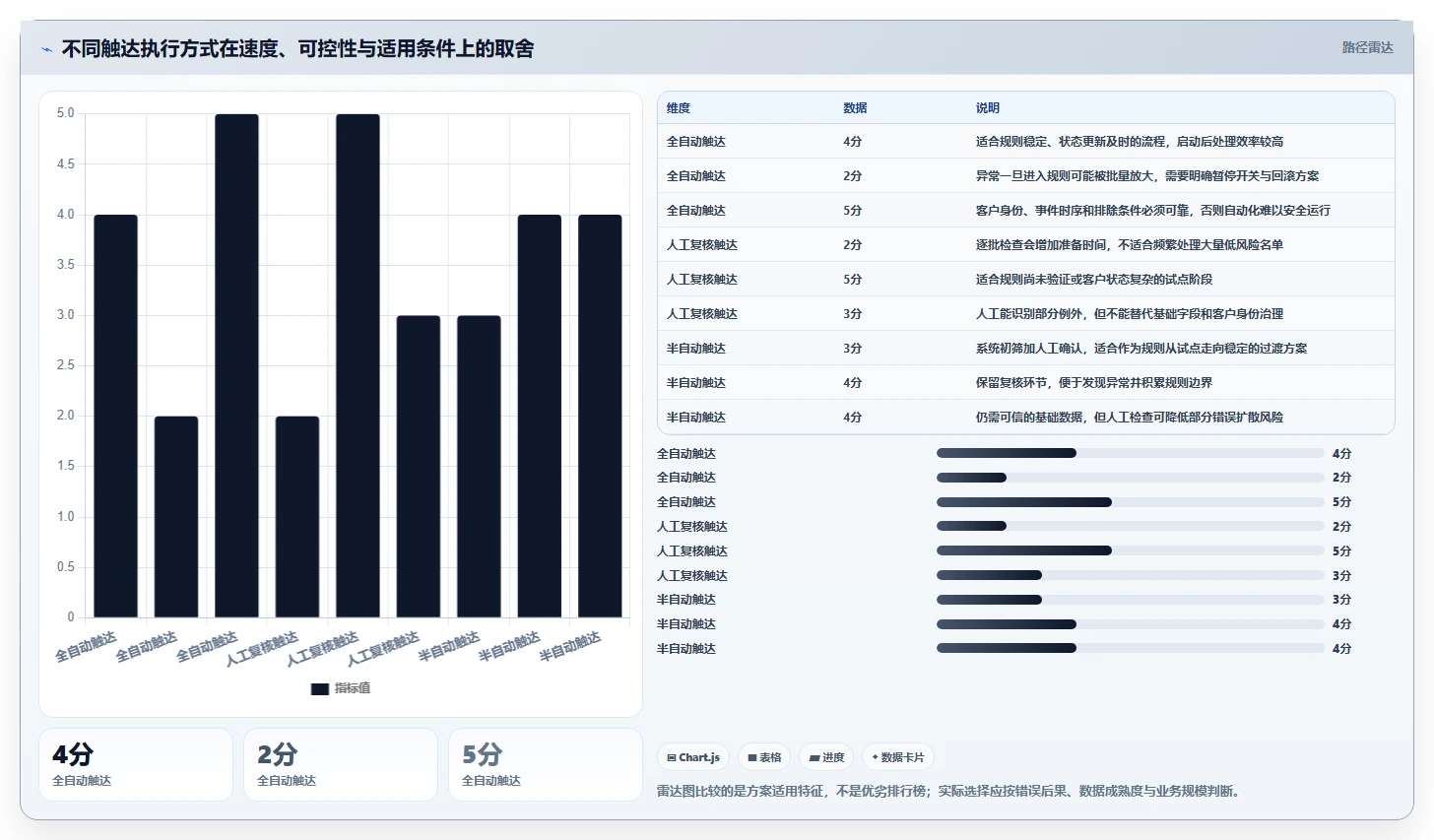Click the 人工复核触达 chart bar reaching 5.0

(358, 365)
